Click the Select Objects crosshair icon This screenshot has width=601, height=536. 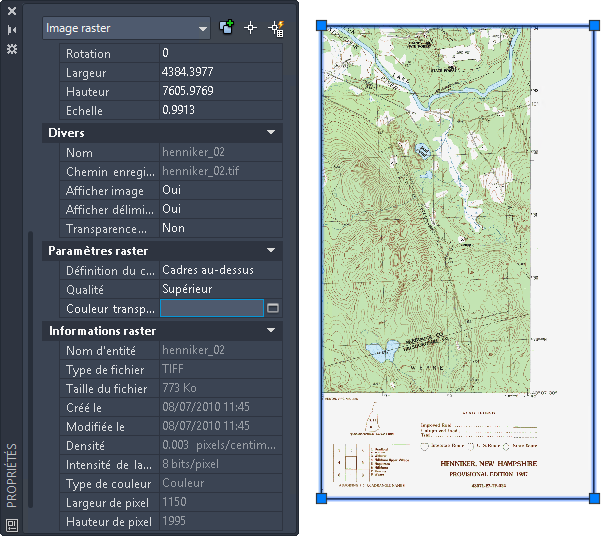[x=251, y=28]
